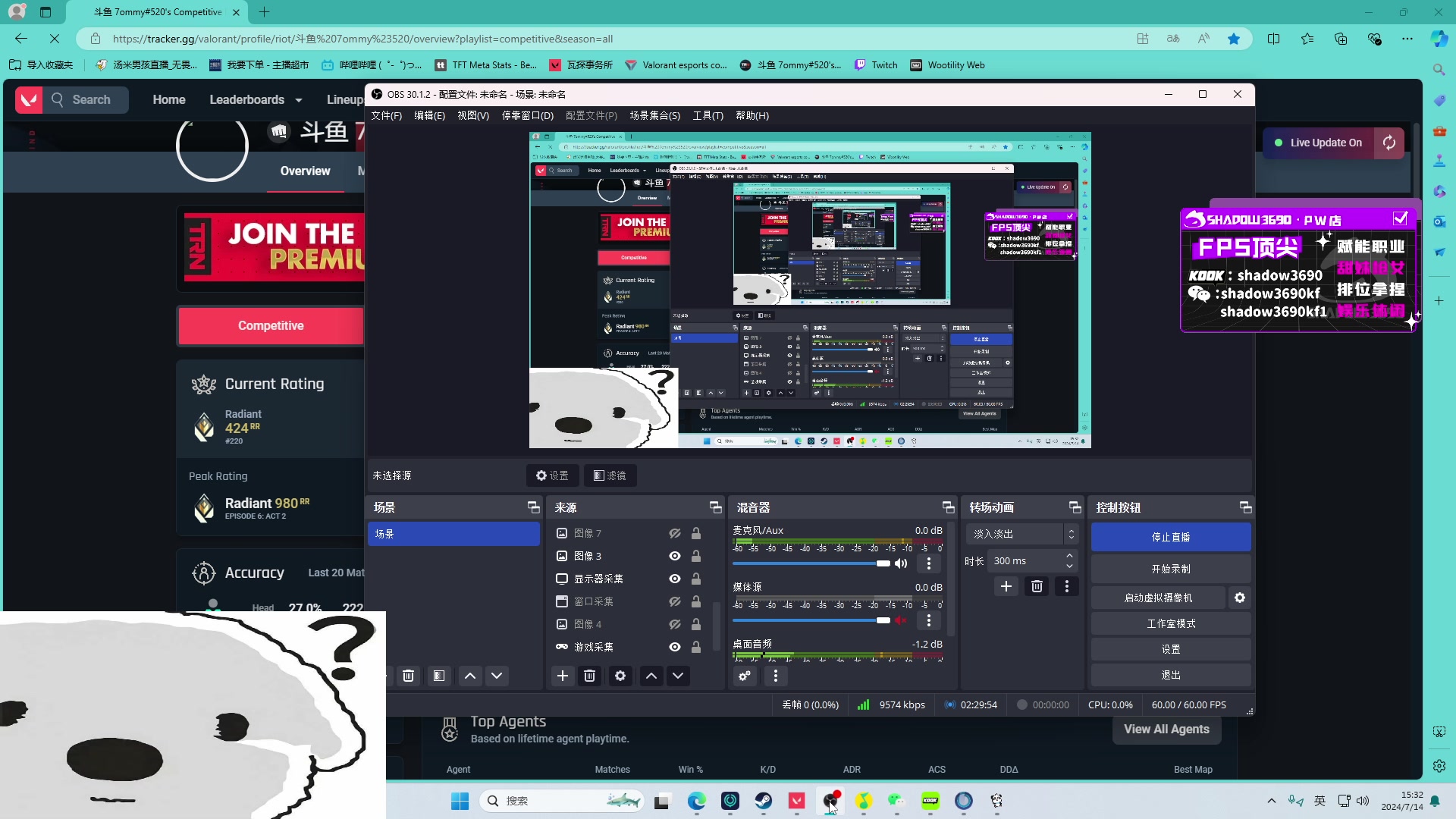Open the 场景集合(S) menu

(x=654, y=115)
